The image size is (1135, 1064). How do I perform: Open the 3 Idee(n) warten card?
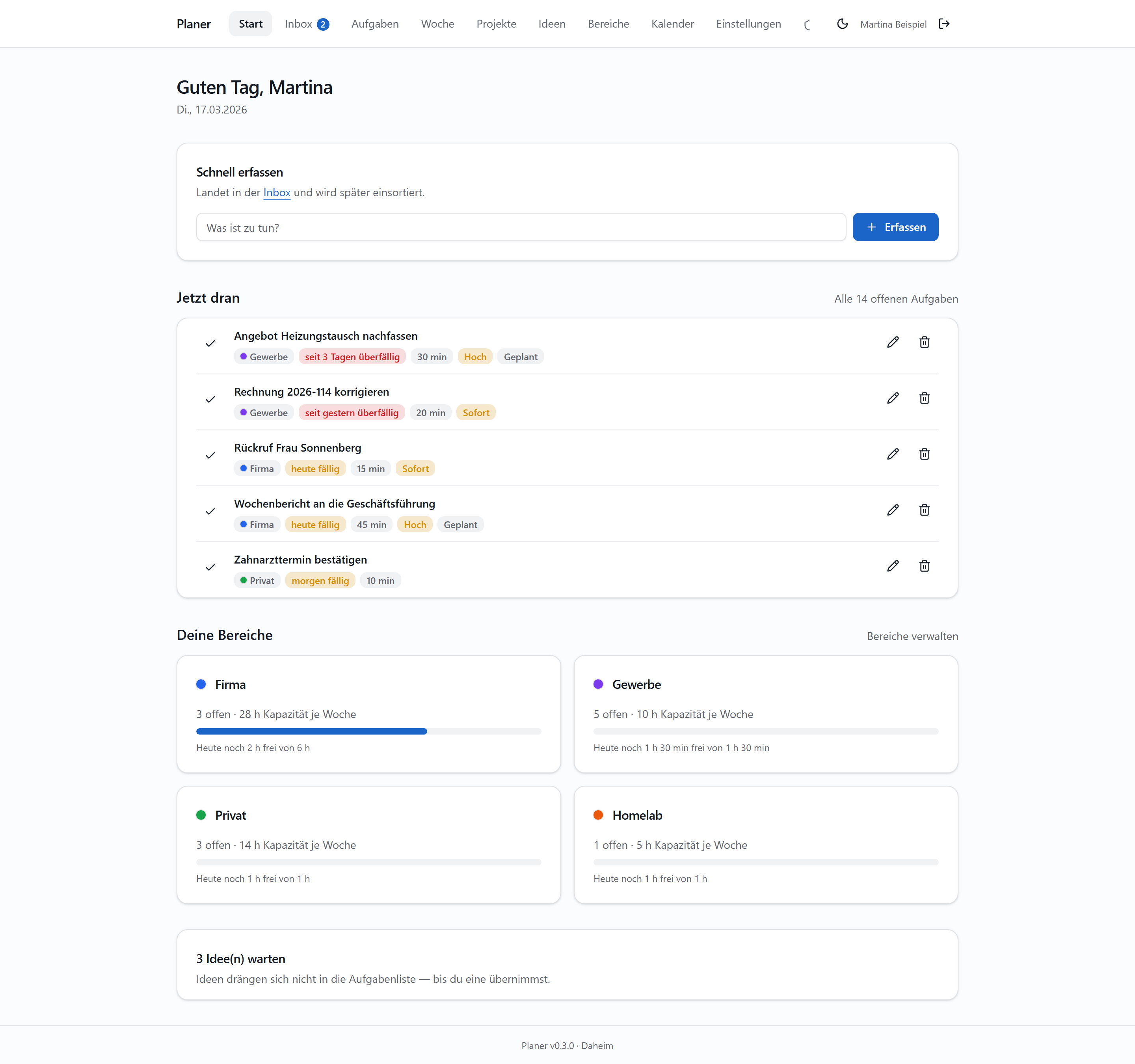coord(567,965)
